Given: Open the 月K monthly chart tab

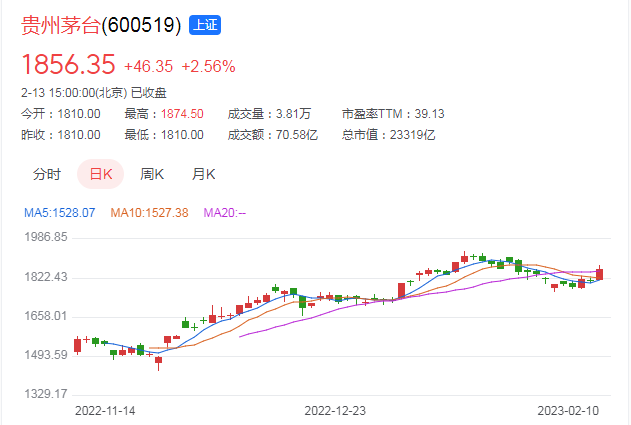Looking at the screenshot, I should [x=204, y=174].
